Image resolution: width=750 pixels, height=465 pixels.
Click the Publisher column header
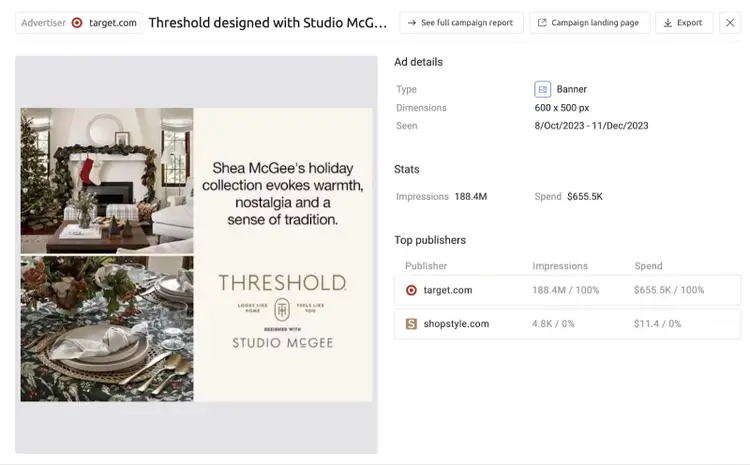(x=426, y=266)
